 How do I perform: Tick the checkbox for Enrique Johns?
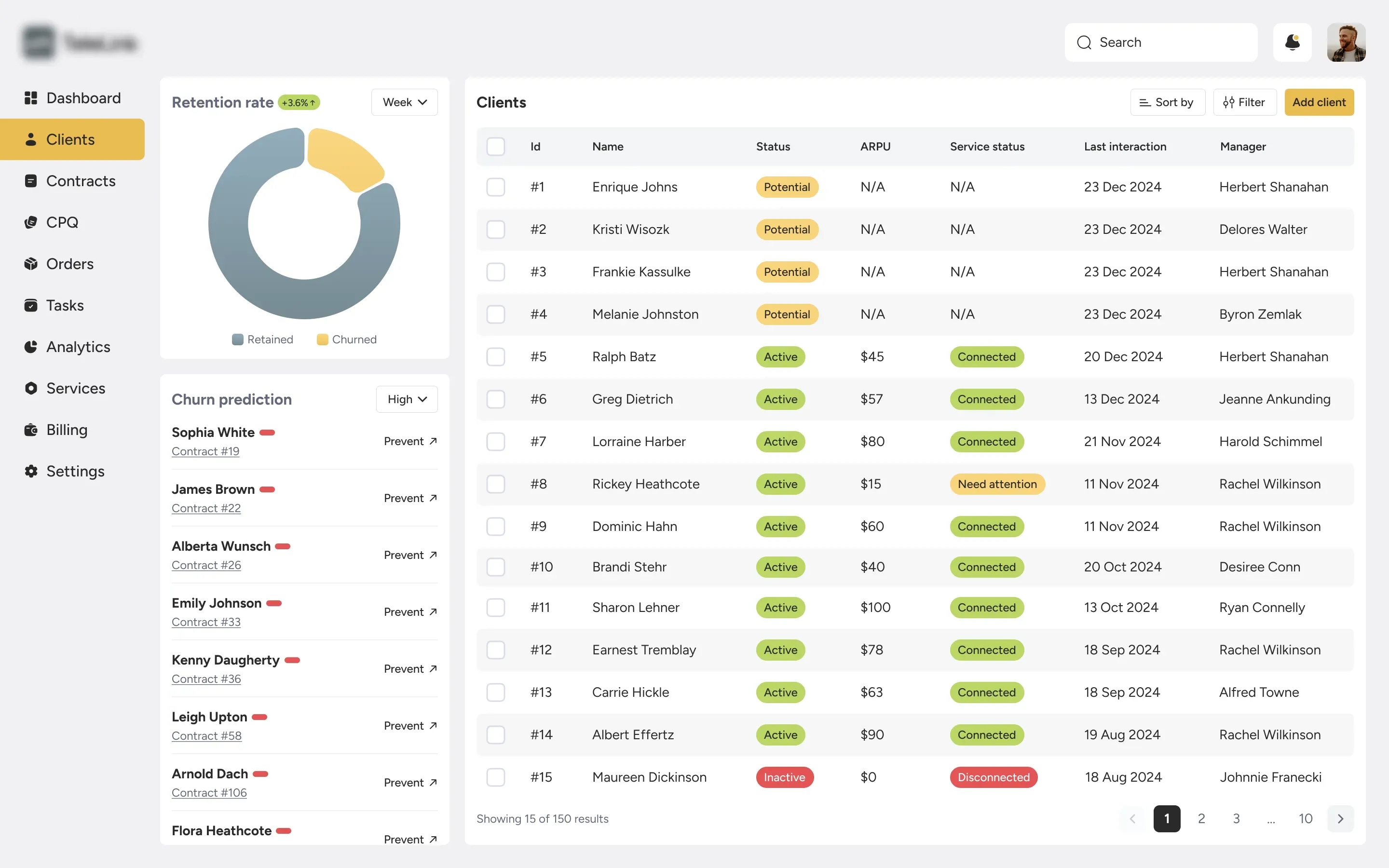(495, 187)
